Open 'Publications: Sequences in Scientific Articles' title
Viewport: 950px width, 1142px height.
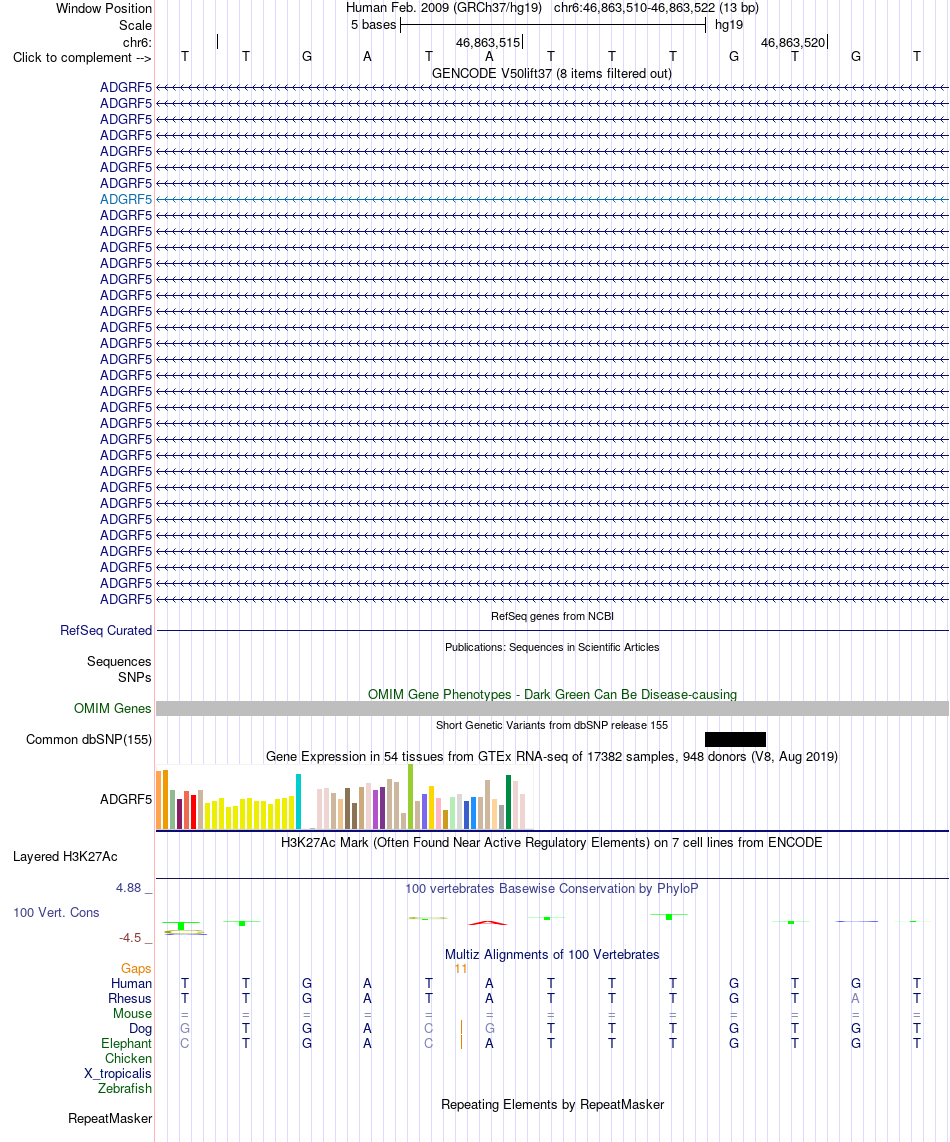point(552,647)
